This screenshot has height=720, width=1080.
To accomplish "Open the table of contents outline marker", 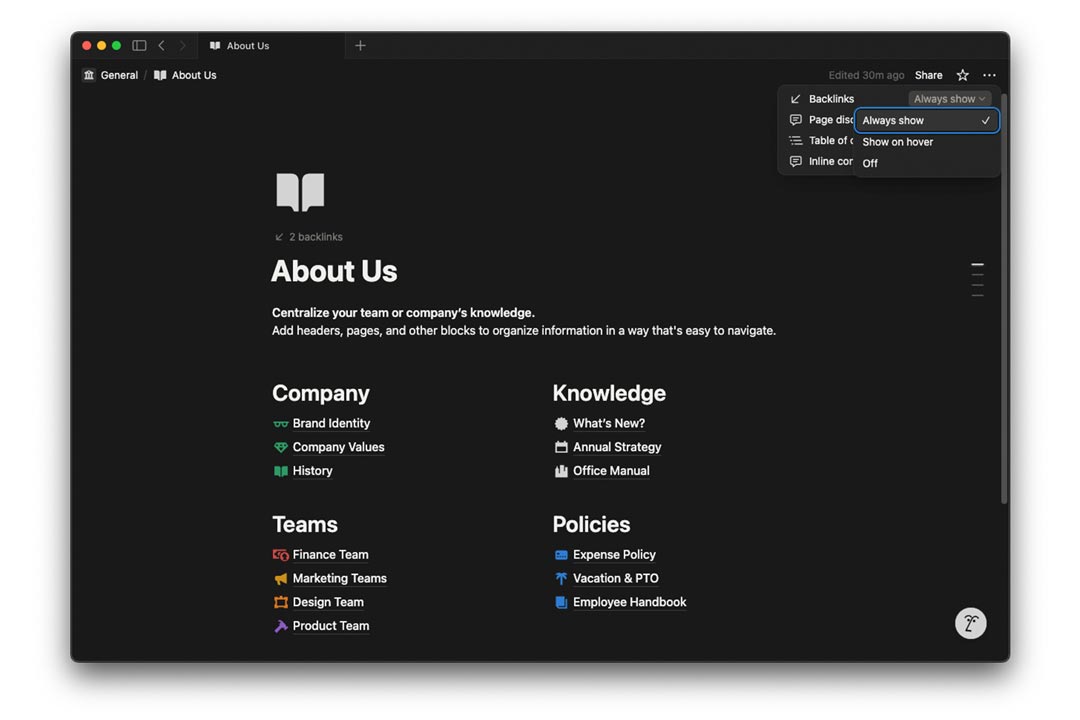I will click(977, 280).
